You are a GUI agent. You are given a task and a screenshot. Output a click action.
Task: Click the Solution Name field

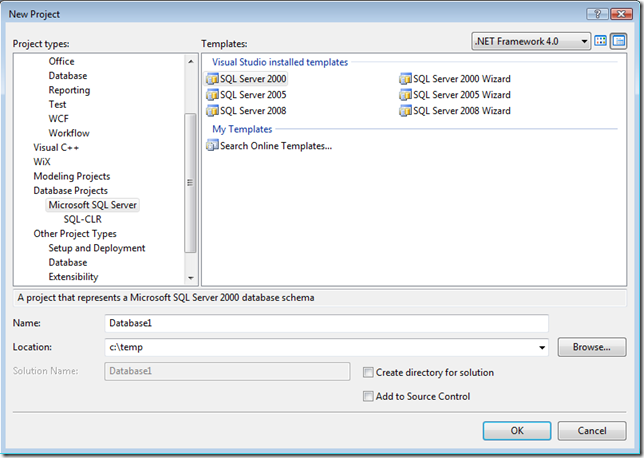coord(227,371)
